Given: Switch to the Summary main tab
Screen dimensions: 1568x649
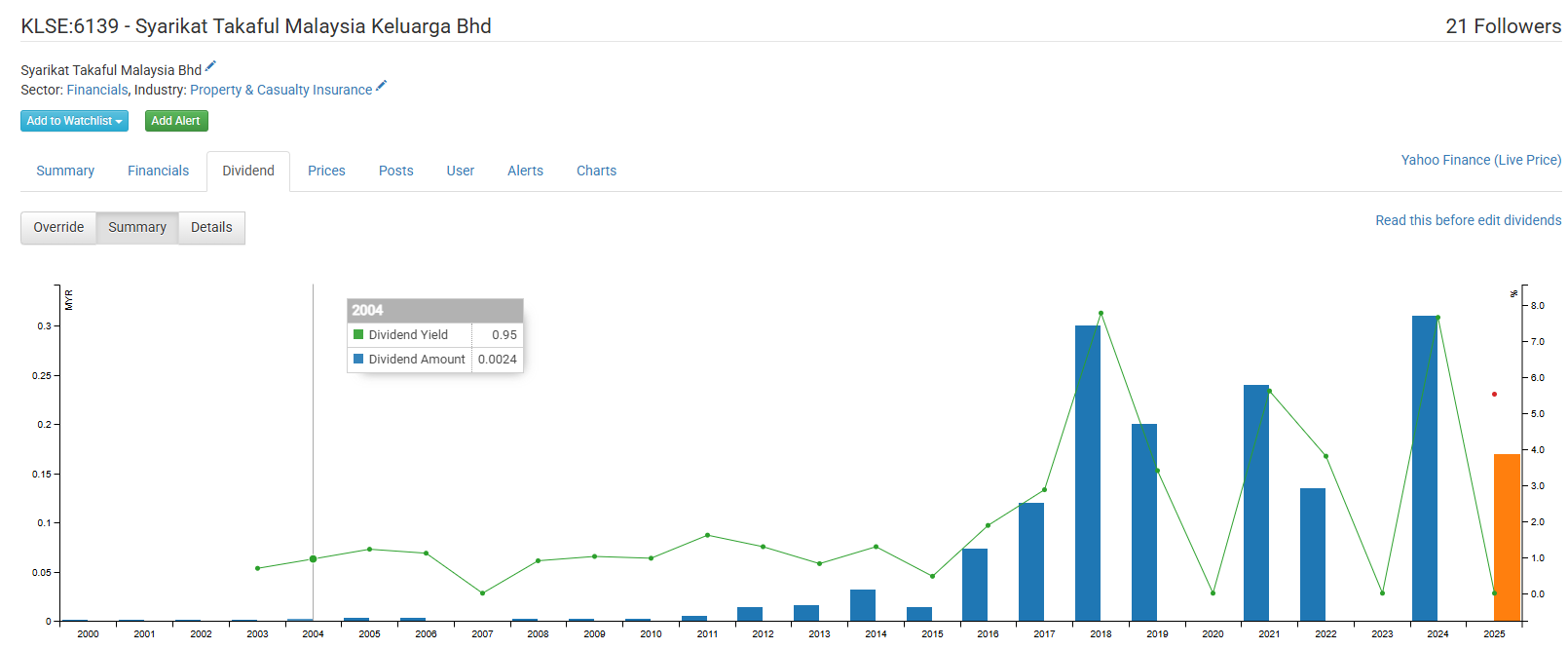Looking at the screenshot, I should pyautogui.click(x=65, y=171).
